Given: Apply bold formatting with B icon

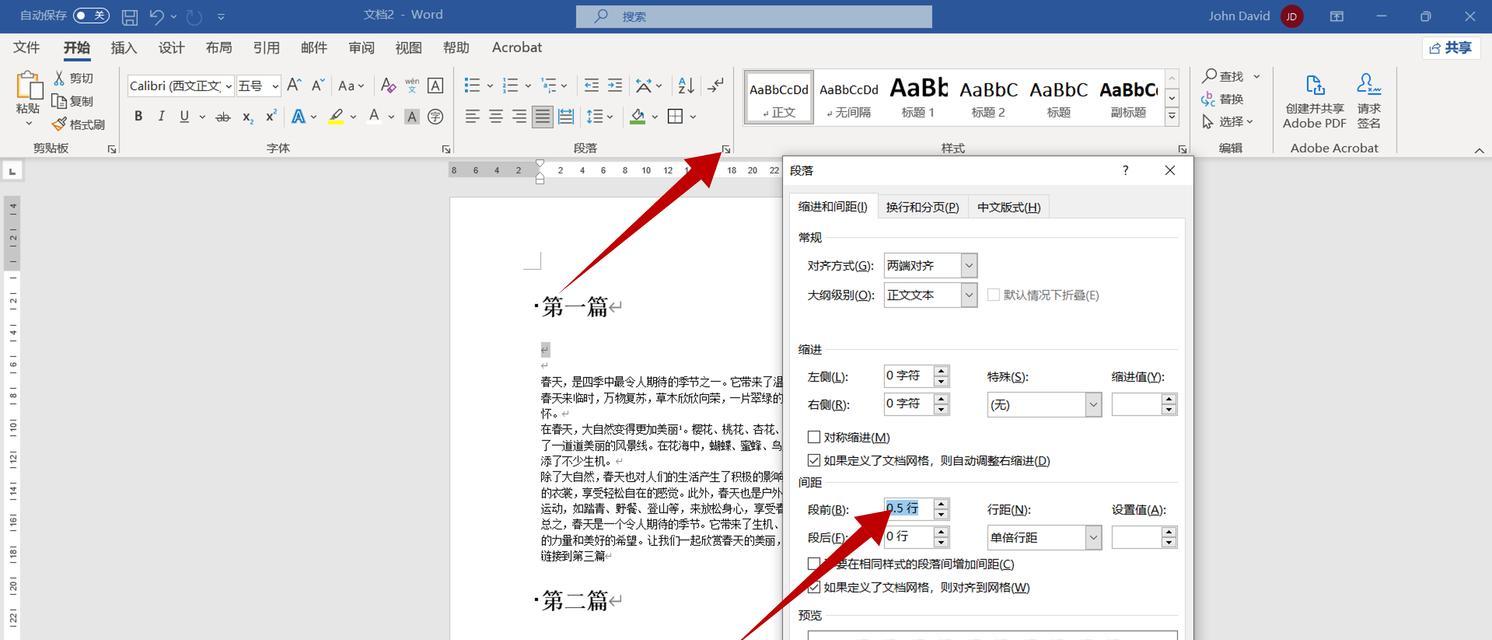Looking at the screenshot, I should [138, 116].
